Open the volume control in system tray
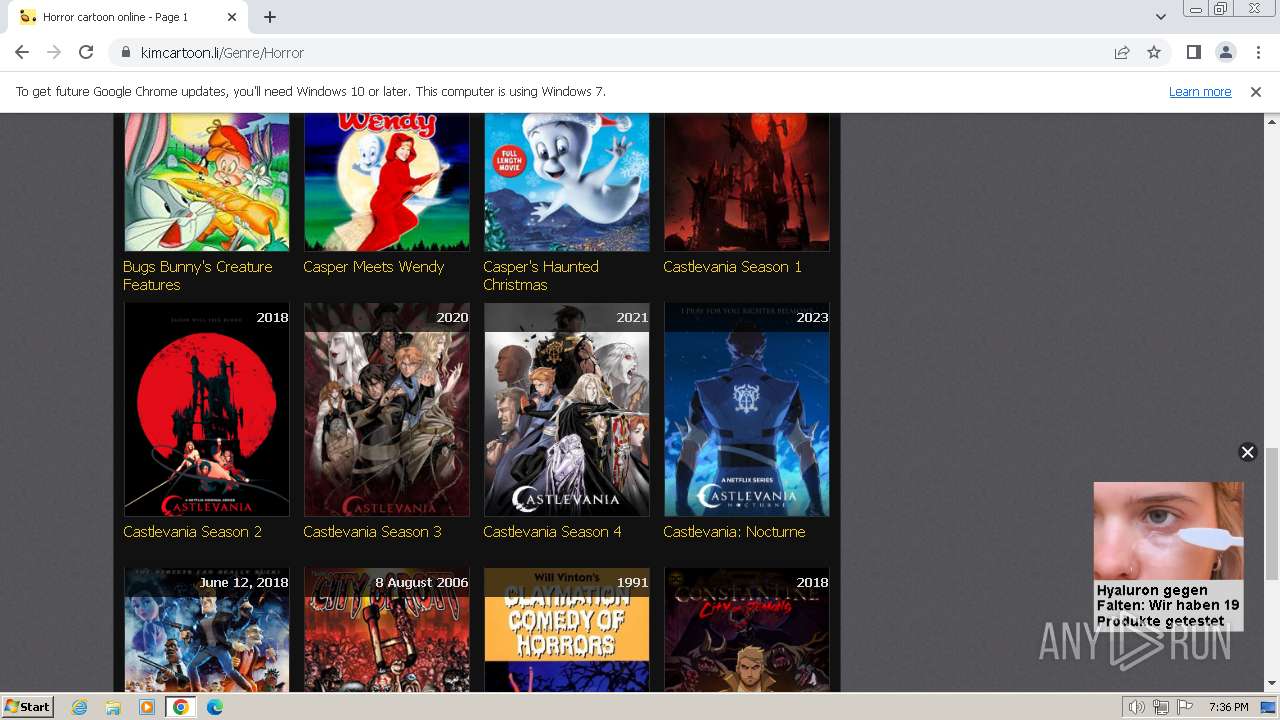The width and height of the screenshot is (1280, 720). (1136, 707)
